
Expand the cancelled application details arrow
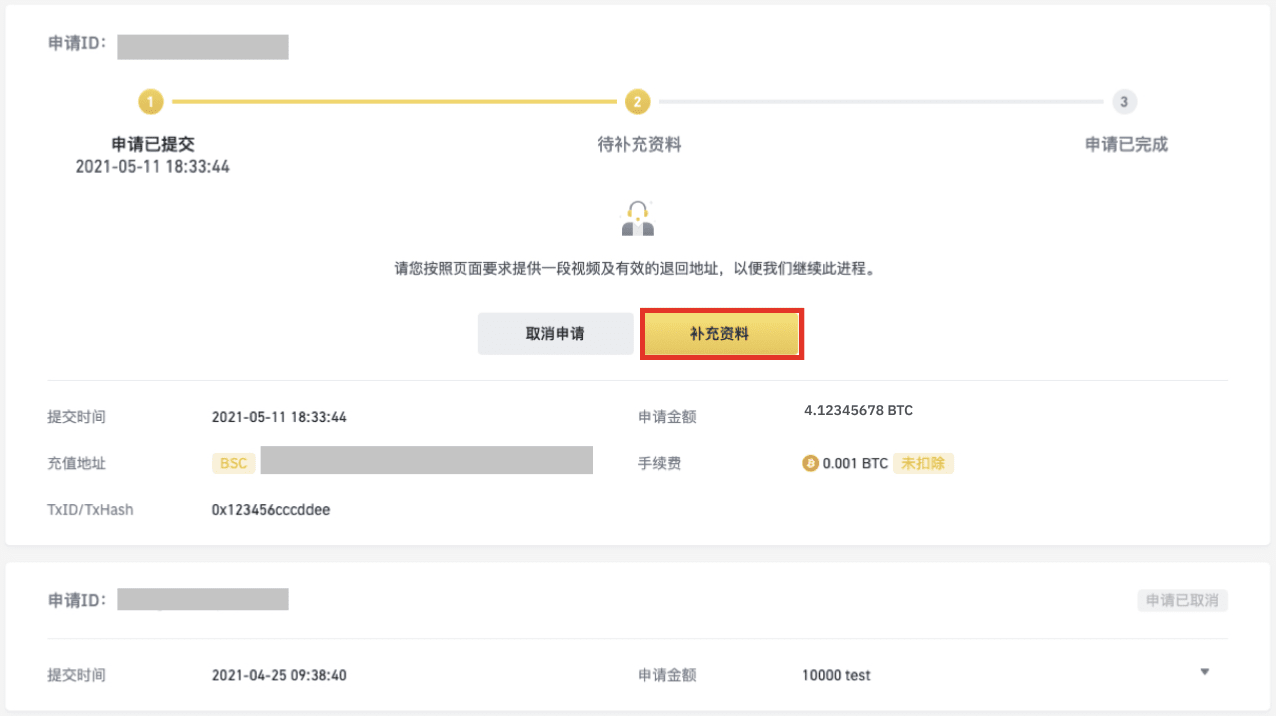coord(1205,672)
